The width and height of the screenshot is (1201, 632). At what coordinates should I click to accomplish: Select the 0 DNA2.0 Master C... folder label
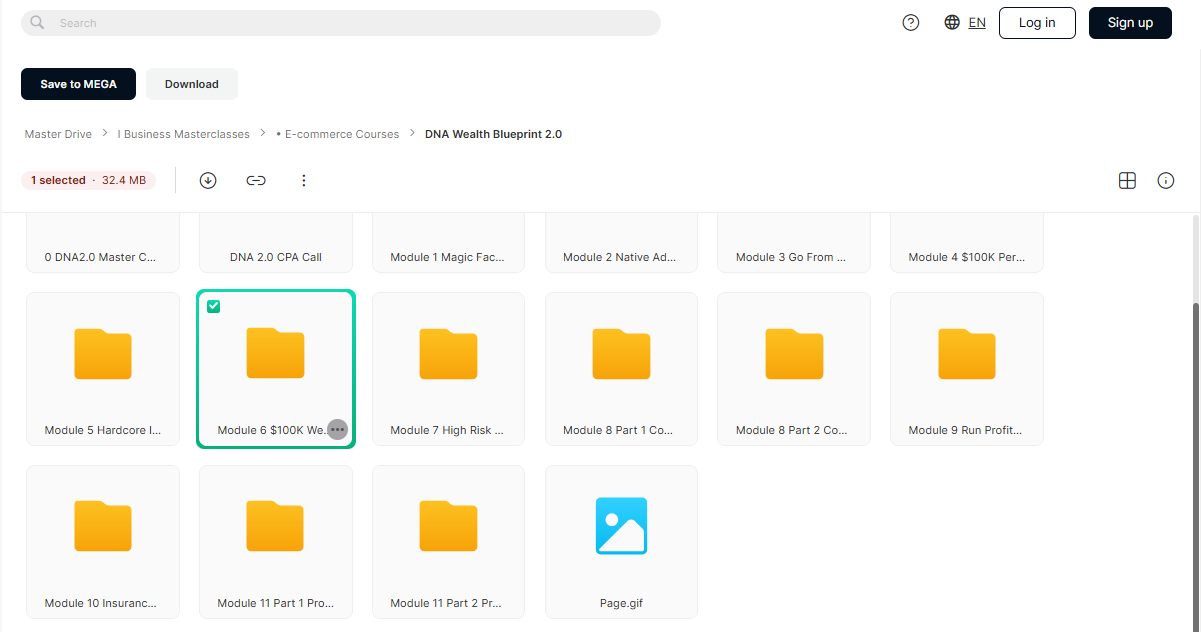[x=101, y=257]
